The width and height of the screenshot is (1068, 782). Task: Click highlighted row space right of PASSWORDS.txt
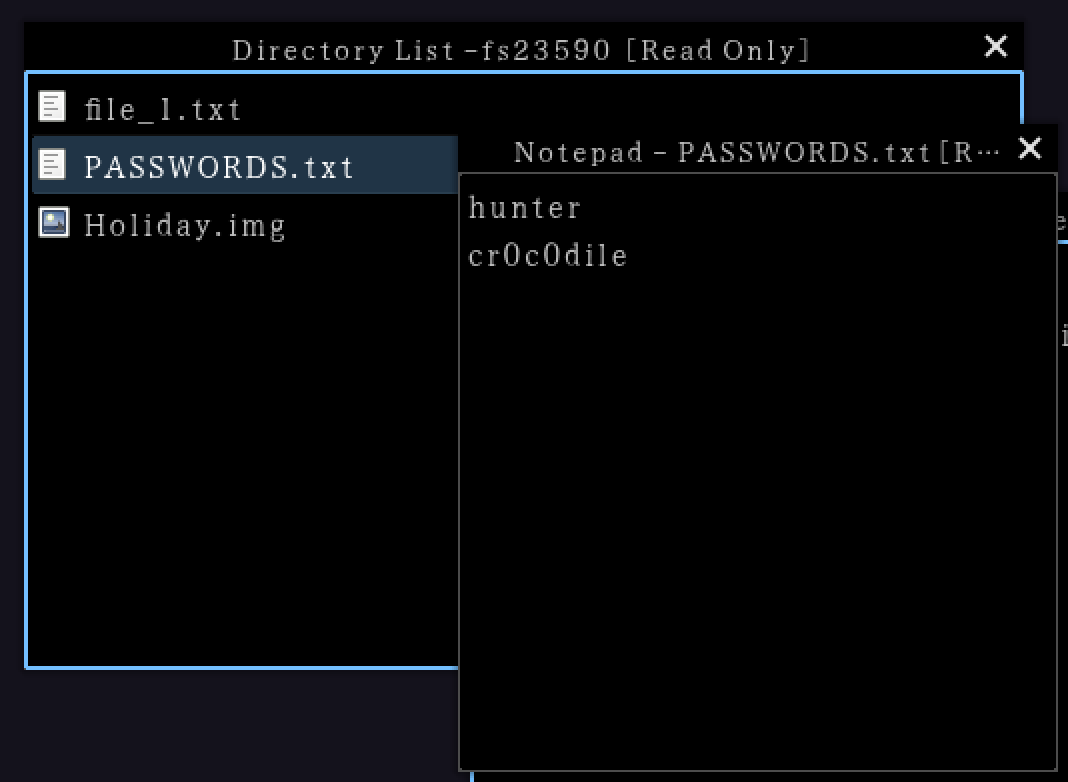tap(405, 165)
